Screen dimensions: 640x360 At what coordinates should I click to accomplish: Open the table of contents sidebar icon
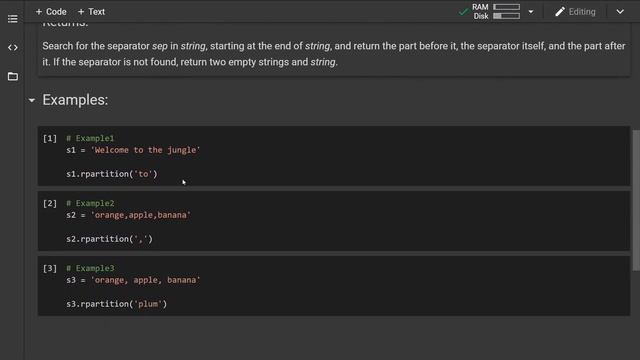click(13, 19)
